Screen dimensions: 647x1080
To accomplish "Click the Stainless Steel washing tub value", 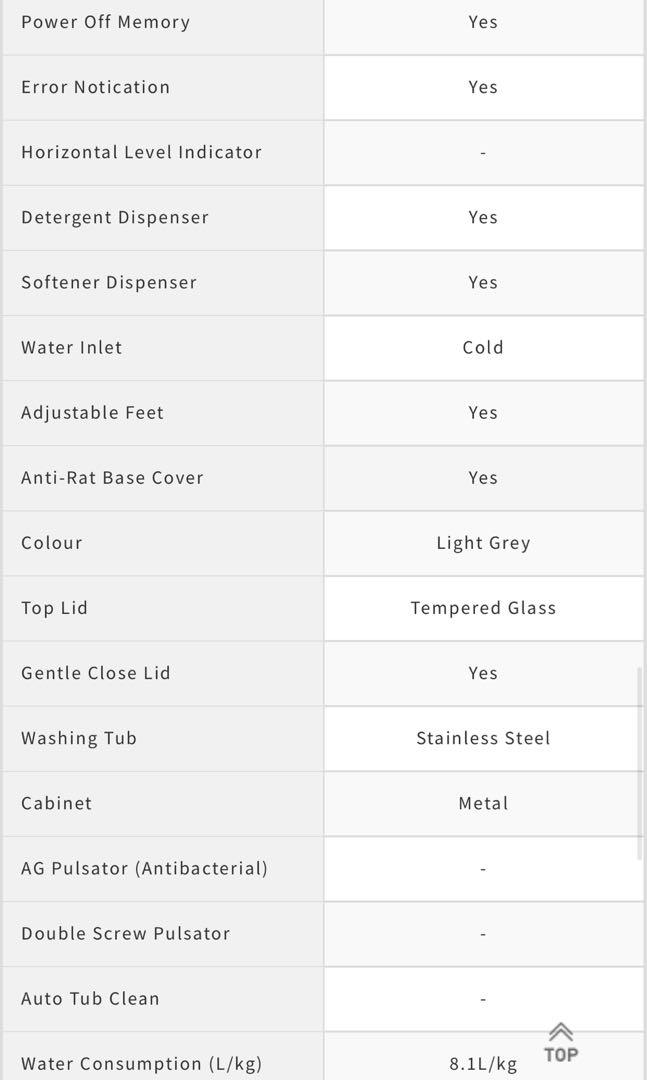I will [483, 738].
